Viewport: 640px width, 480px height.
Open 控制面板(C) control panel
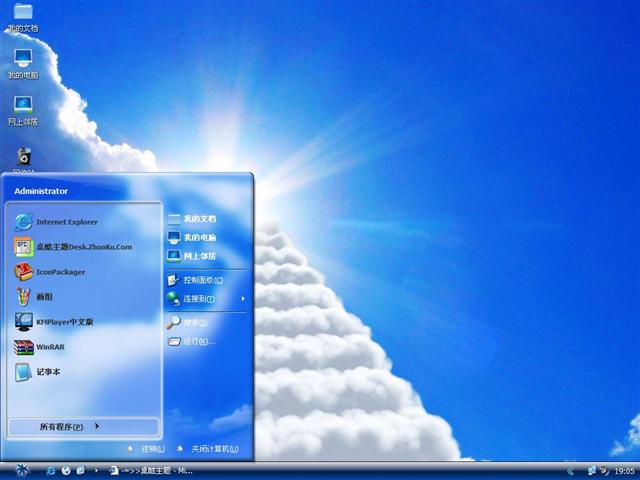coord(195,280)
